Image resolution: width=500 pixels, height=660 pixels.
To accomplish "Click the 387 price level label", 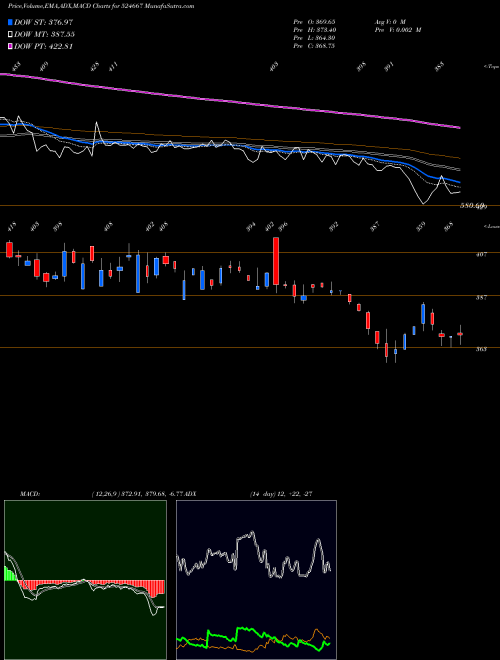I will coord(481,298).
